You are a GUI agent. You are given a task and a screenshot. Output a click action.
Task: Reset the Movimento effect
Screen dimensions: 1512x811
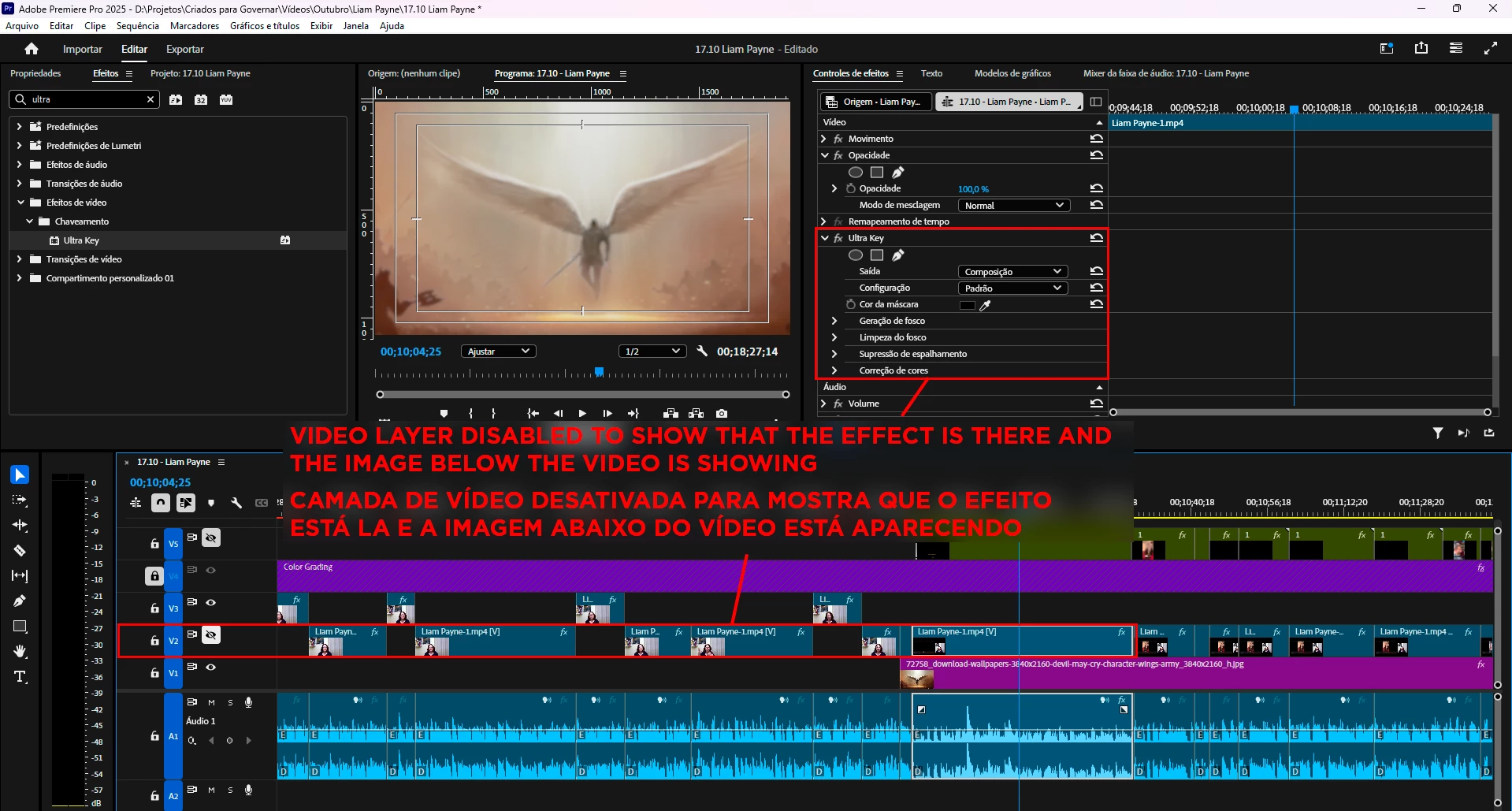point(1096,139)
